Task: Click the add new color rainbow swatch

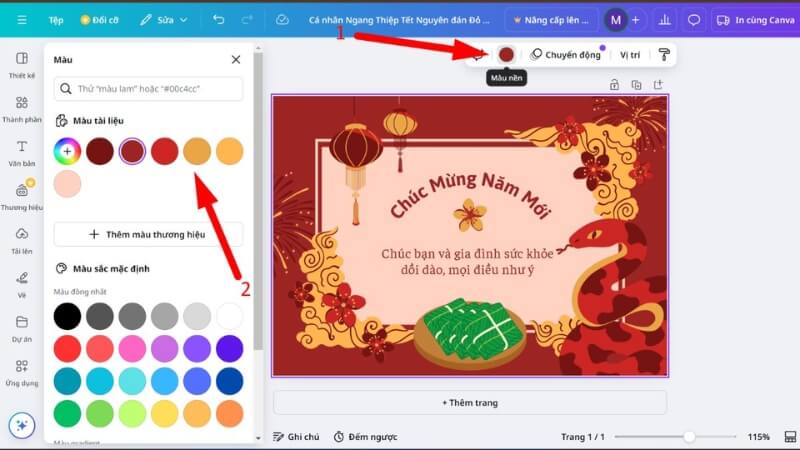Action: click(67, 151)
